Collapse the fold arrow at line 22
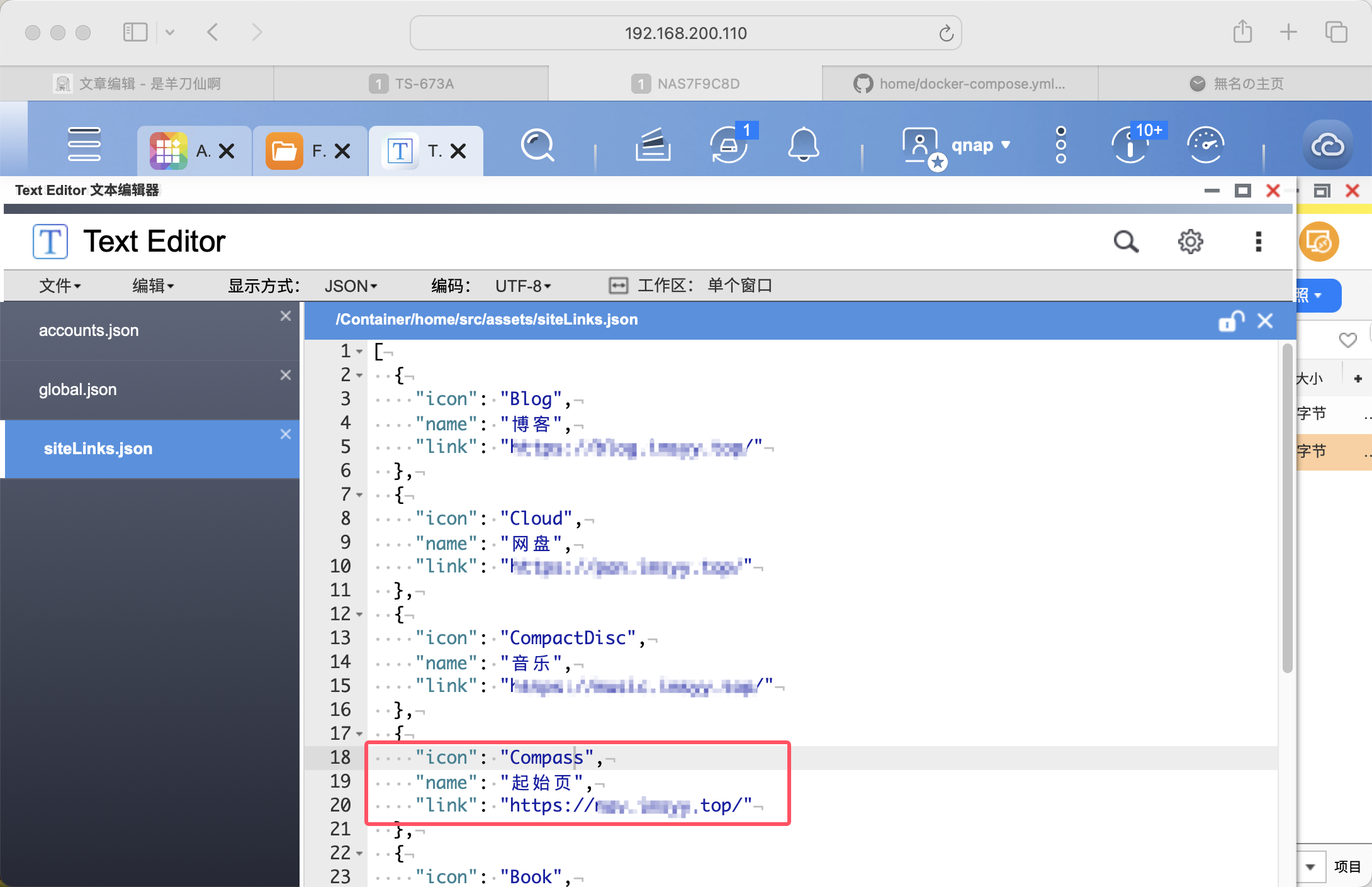1372x887 pixels. pyautogui.click(x=359, y=854)
